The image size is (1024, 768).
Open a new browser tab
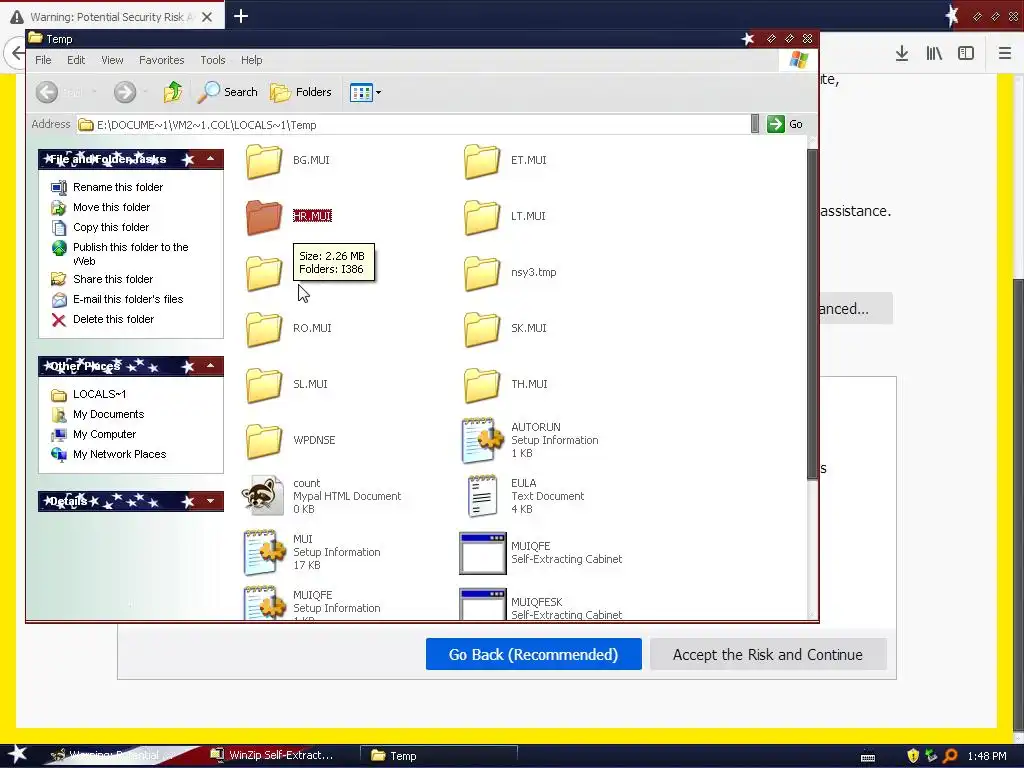click(241, 16)
